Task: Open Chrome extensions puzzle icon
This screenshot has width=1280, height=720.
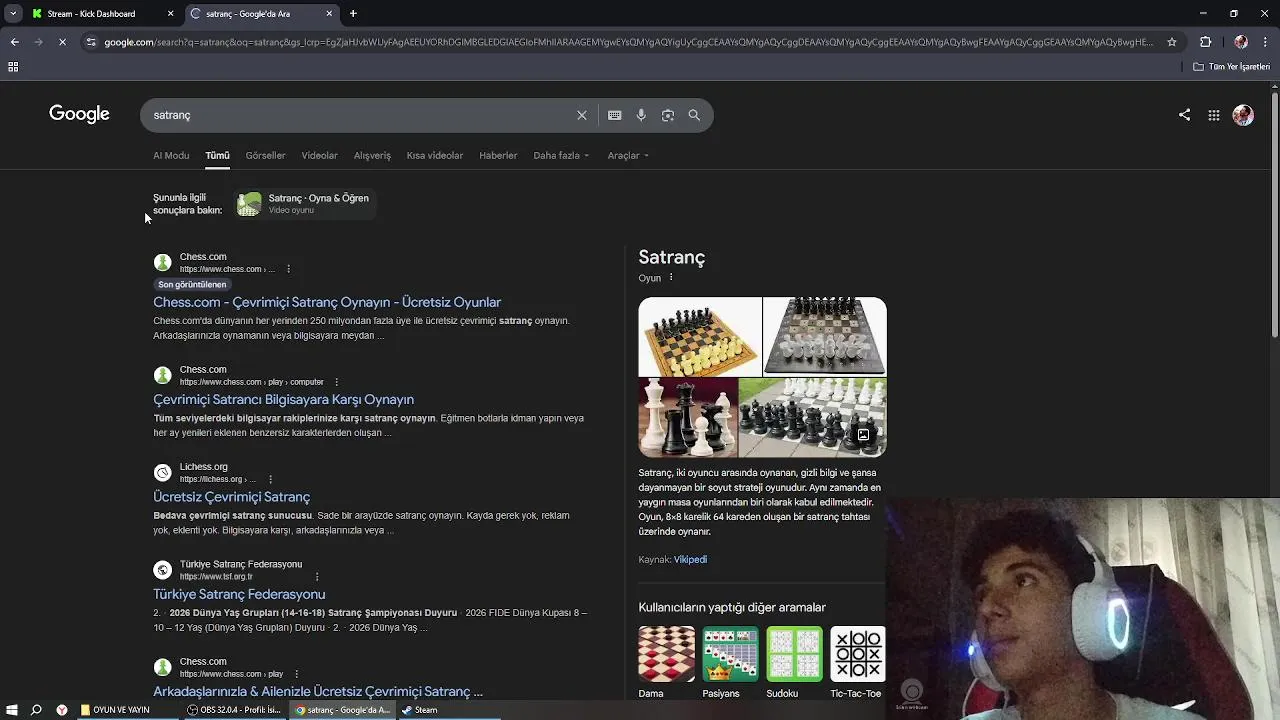Action: pos(1205,42)
